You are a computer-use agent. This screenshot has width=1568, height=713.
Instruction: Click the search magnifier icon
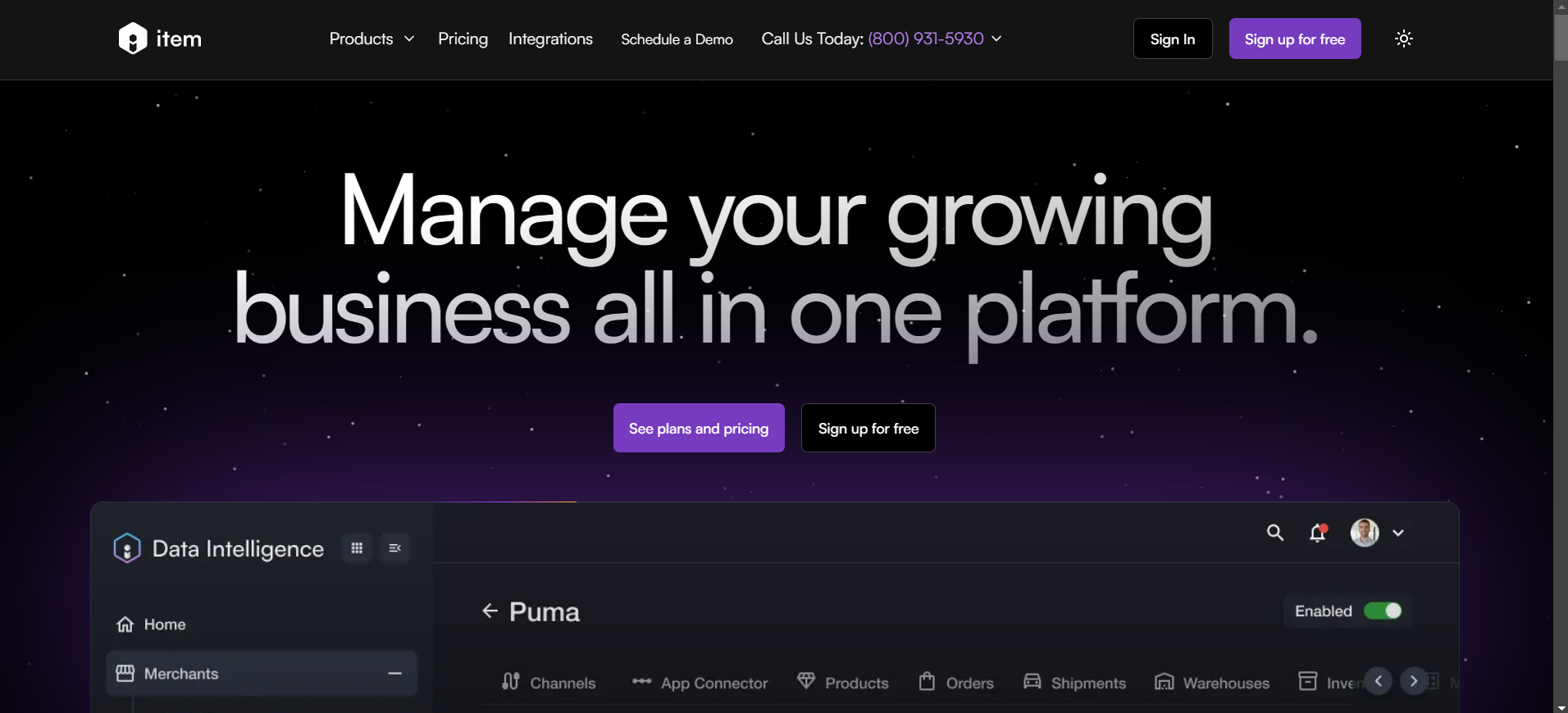1274,533
